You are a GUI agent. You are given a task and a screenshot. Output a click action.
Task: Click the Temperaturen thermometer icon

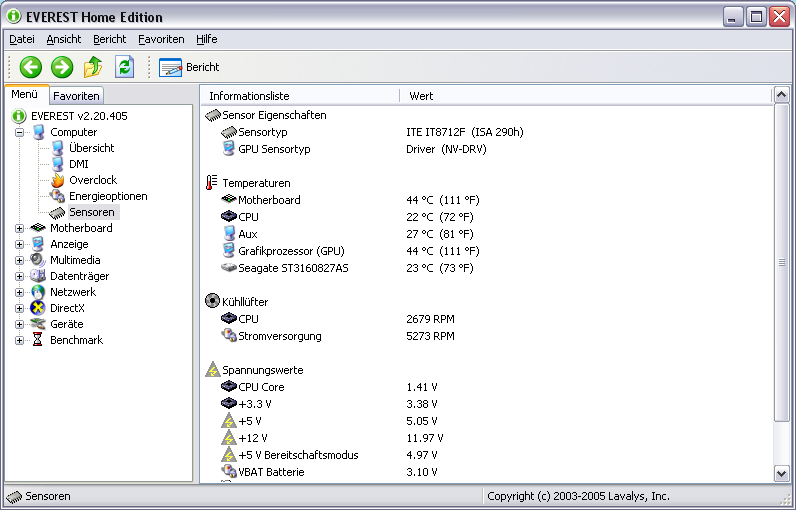(x=211, y=183)
